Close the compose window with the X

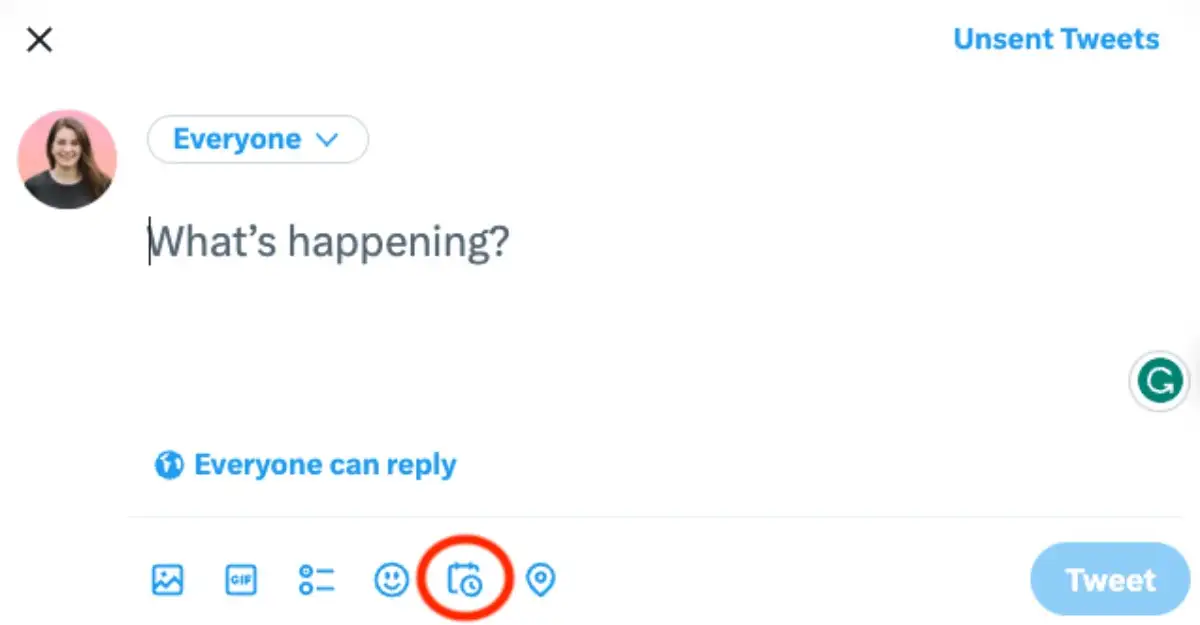coord(39,39)
